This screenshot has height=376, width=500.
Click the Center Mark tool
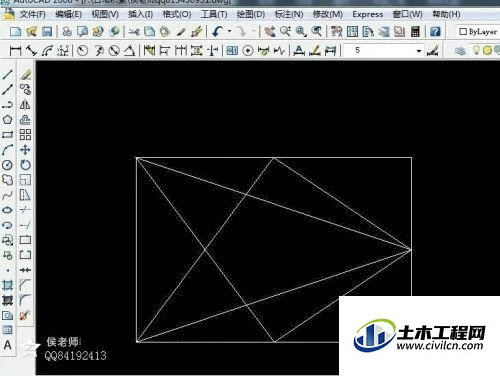coord(248,51)
